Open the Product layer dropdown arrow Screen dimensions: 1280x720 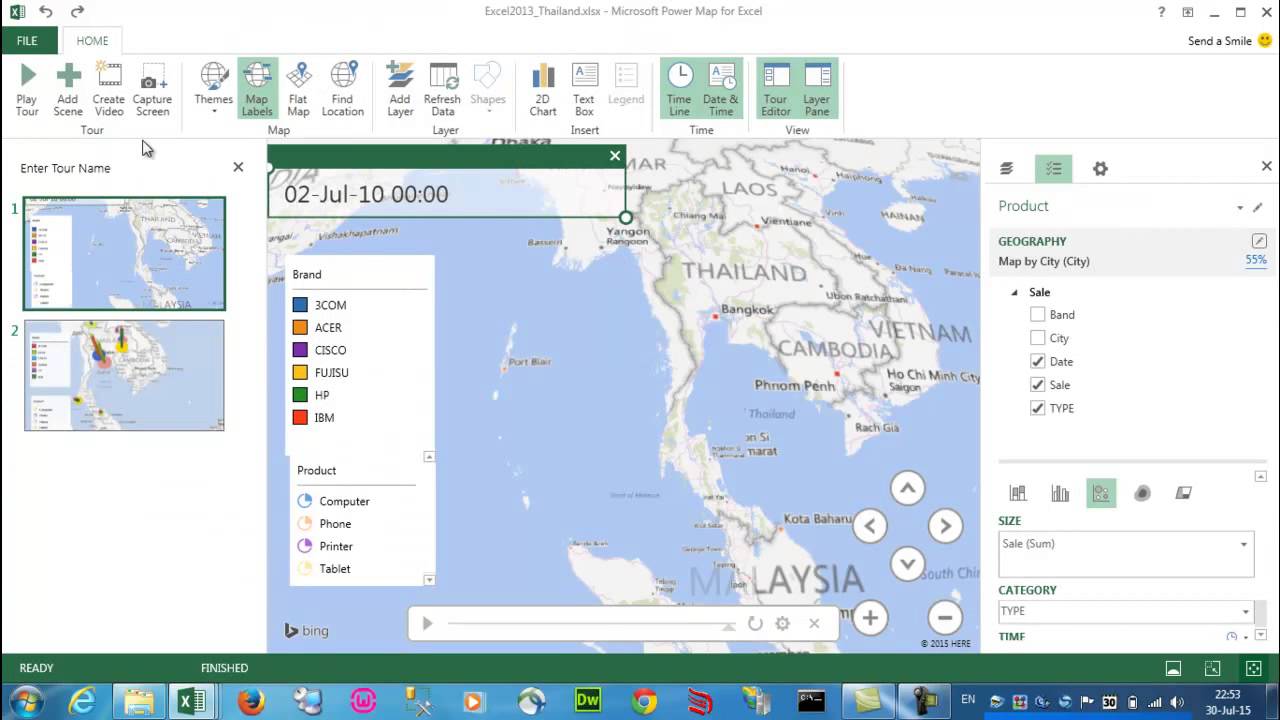click(1240, 207)
